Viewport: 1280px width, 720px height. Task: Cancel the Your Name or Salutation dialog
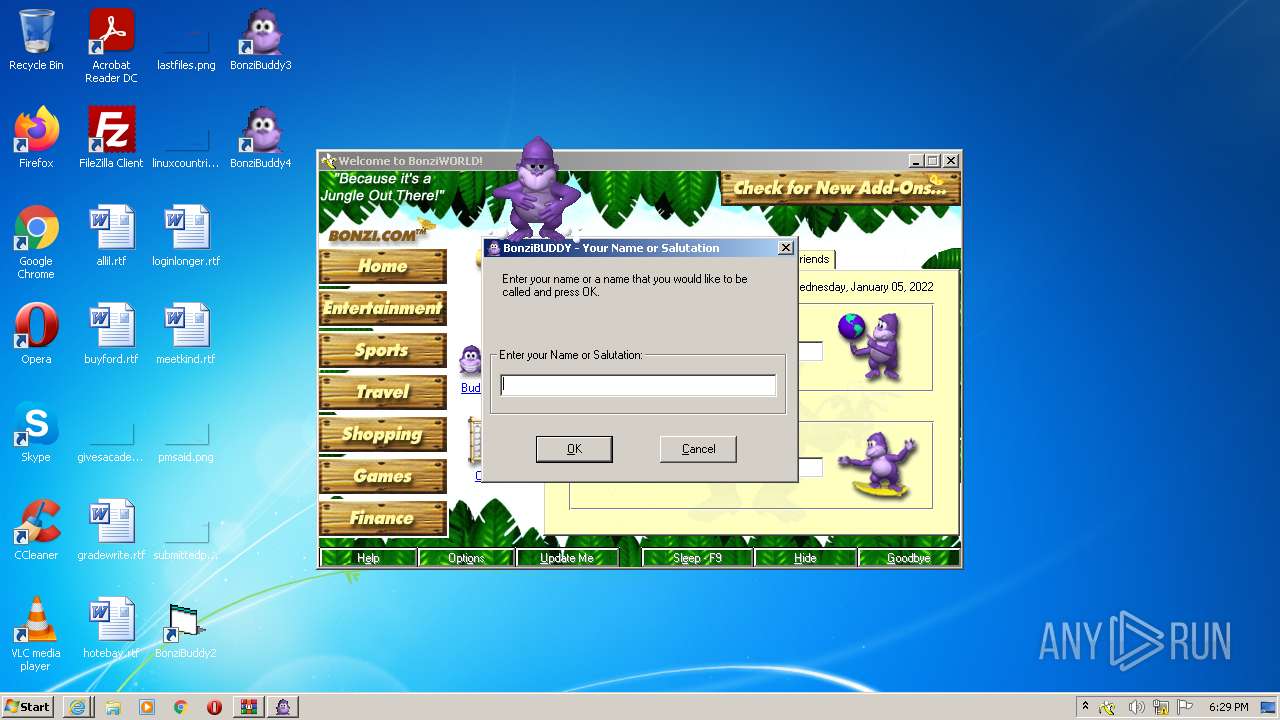(x=698, y=449)
